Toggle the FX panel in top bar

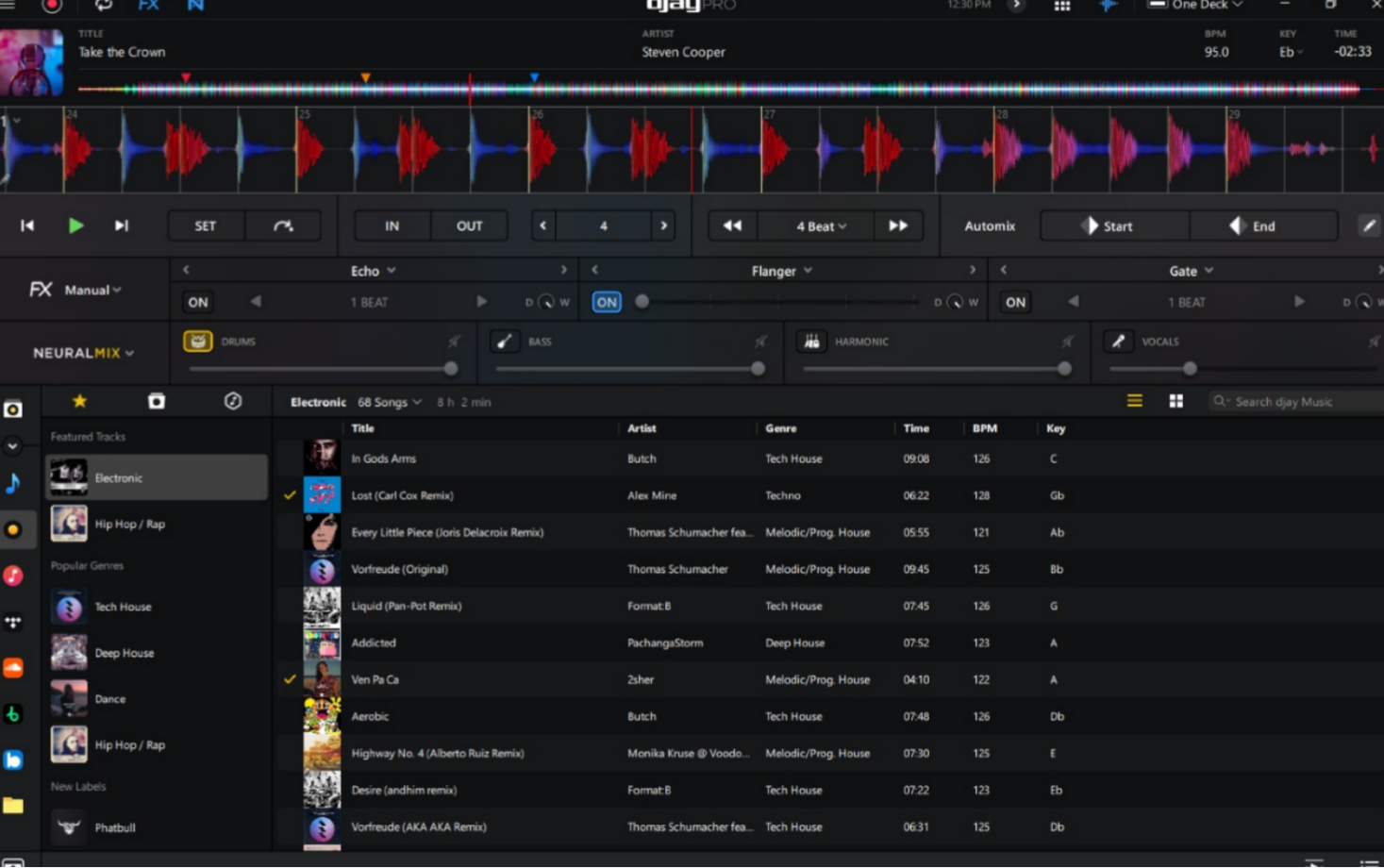click(x=148, y=6)
